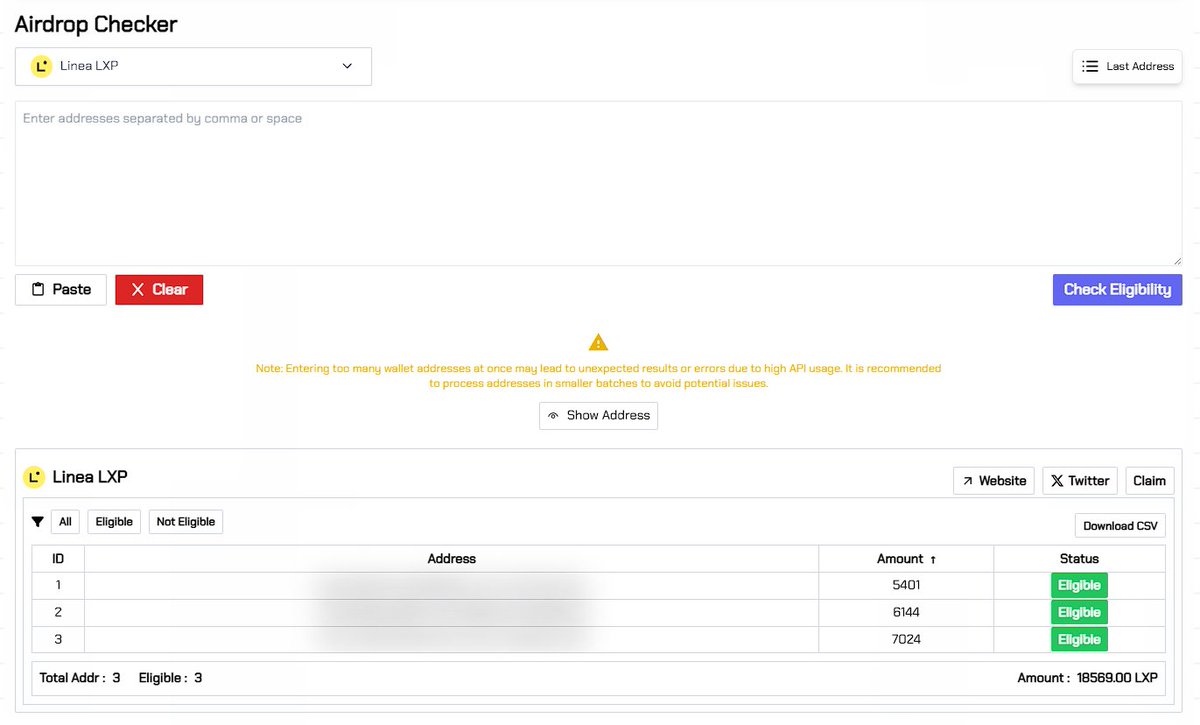The height and width of the screenshot is (725, 1200).
Task: Click the total Amount 18569.00 LXP text
Action: [x=1088, y=678]
